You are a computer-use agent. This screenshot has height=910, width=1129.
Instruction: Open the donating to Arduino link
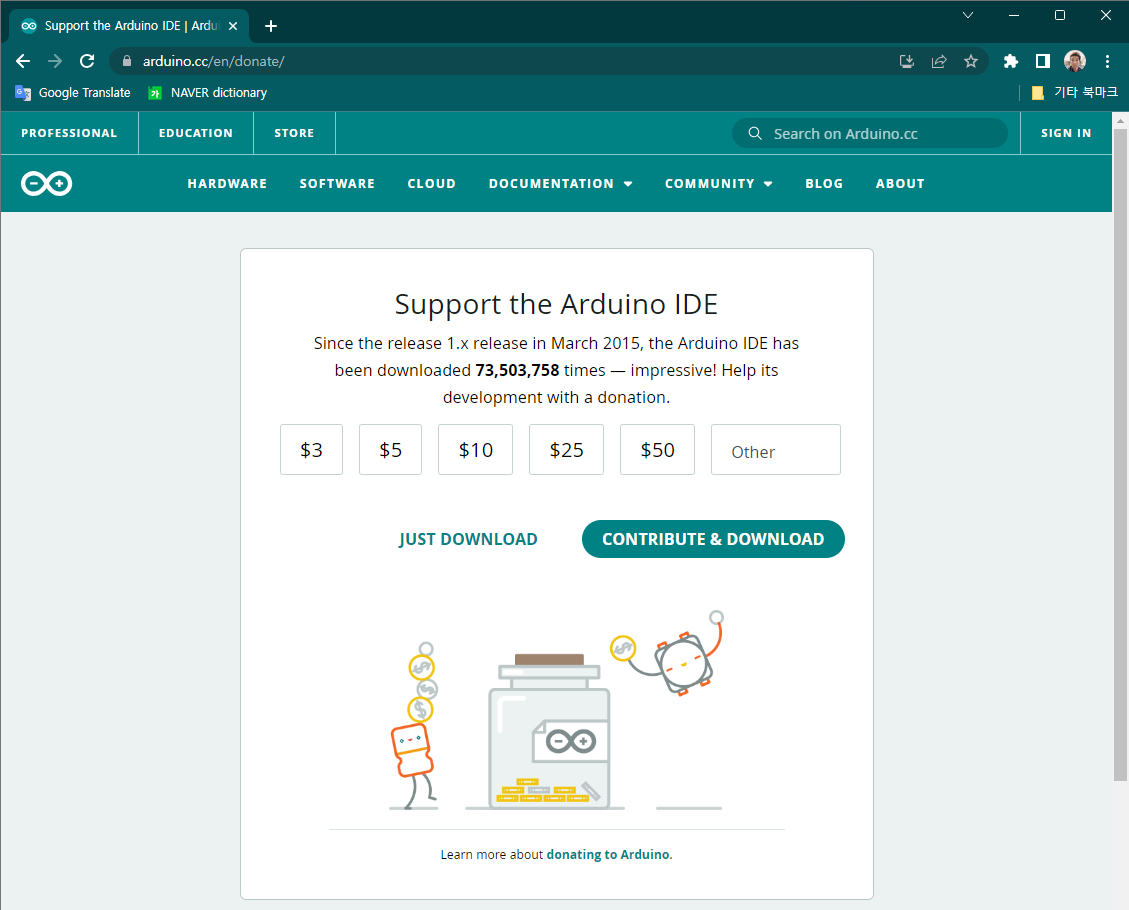(608, 855)
